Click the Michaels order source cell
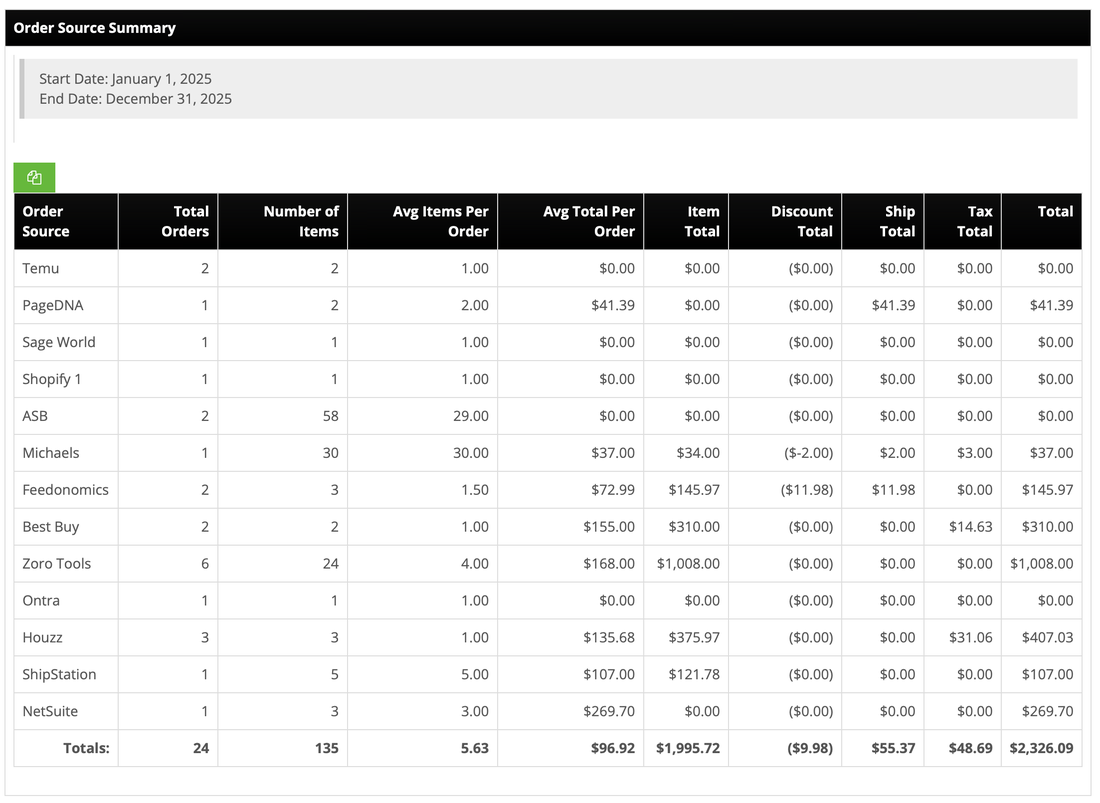Image resolution: width=1100 pixels, height=803 pixels. [66, 453]
